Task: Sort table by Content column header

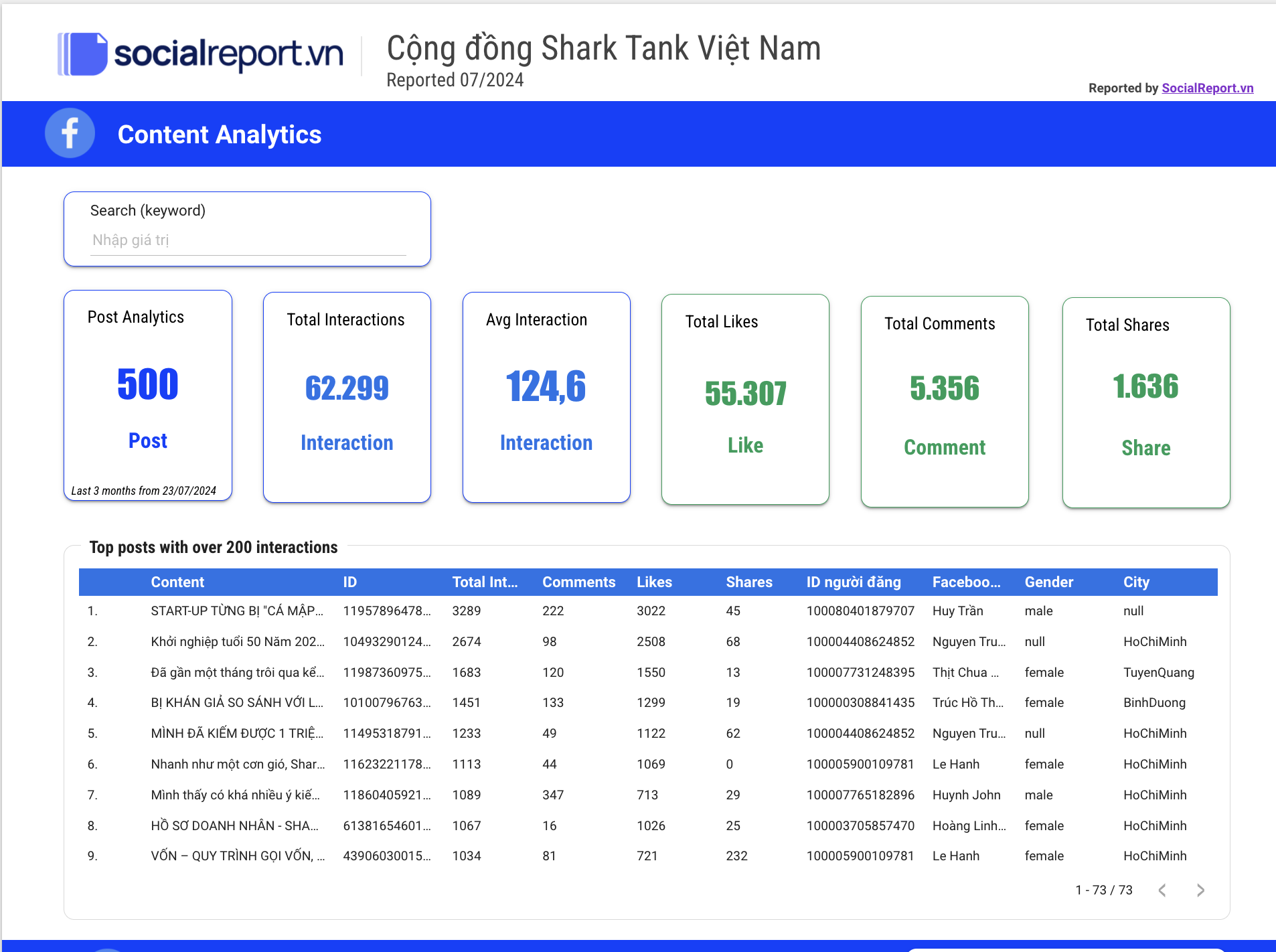Action: pos(177,582)
